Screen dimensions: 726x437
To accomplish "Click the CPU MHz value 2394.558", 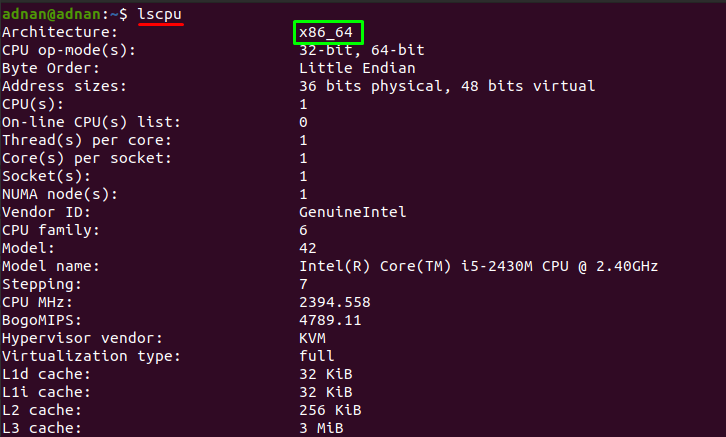I will [335, 302].
